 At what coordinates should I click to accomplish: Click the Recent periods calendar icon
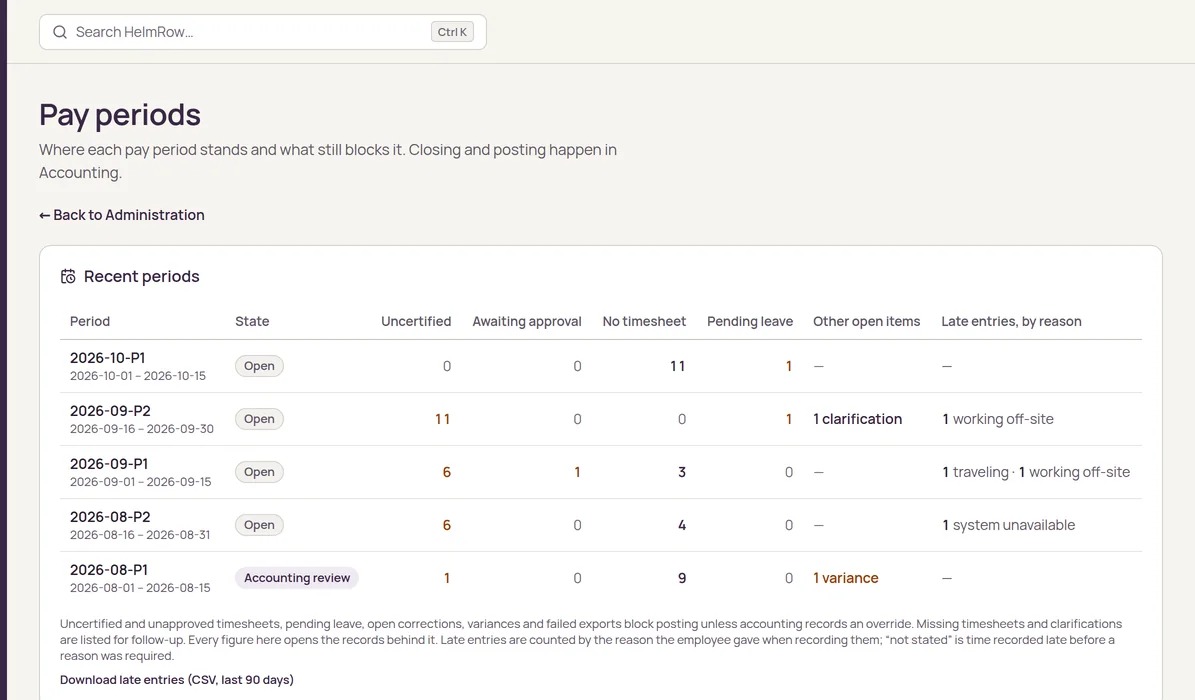coord(68,276)
